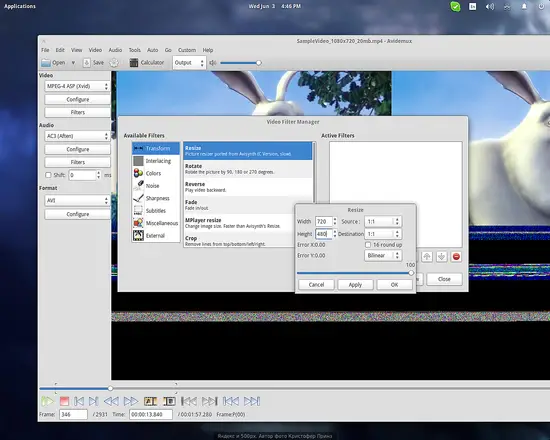Image resolution: width=550 pixels, height=440 pixels.
Task: Move the active filter up
Action: pyautogui.click(x=427, y=257)
